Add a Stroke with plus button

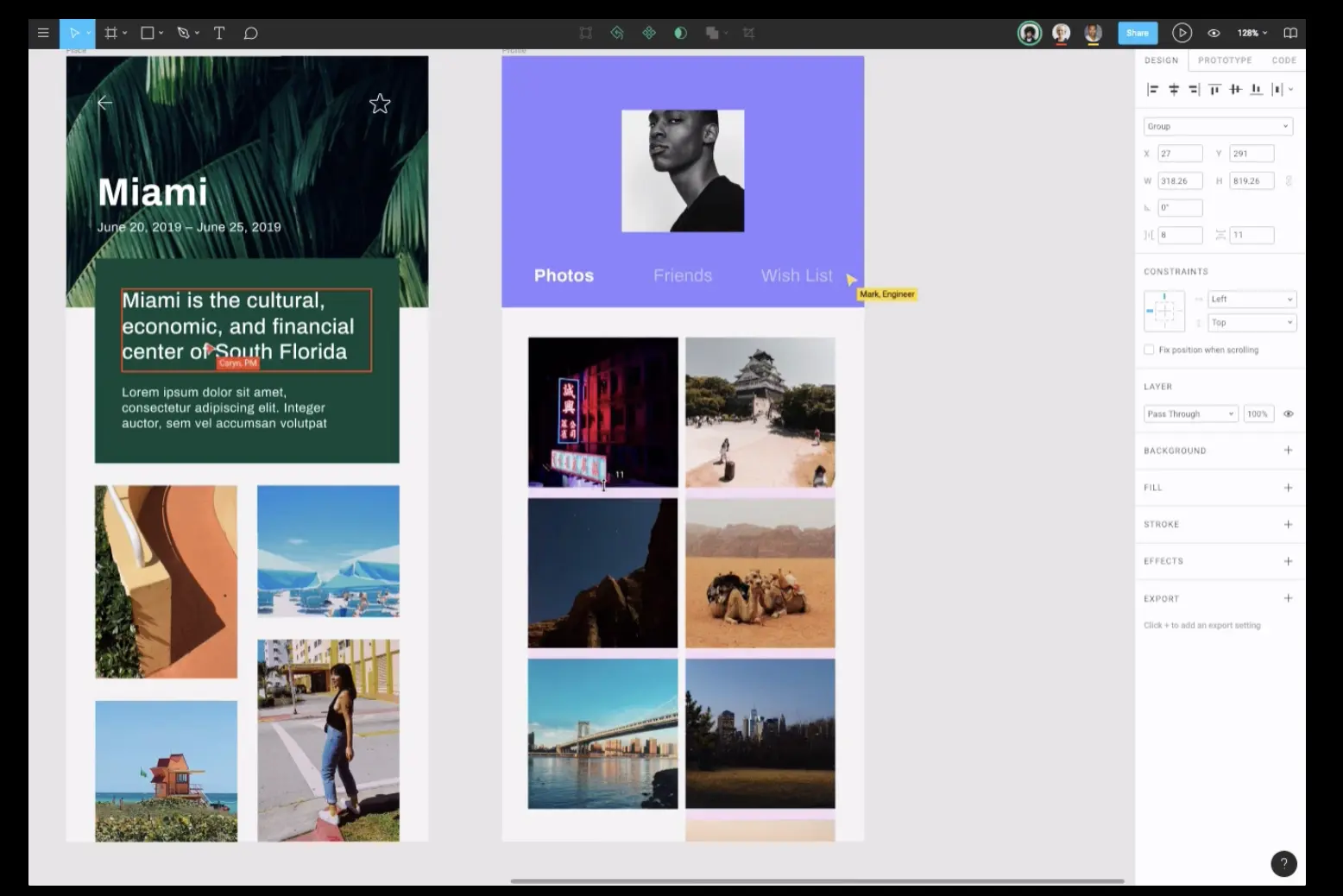click(1289, 525)
